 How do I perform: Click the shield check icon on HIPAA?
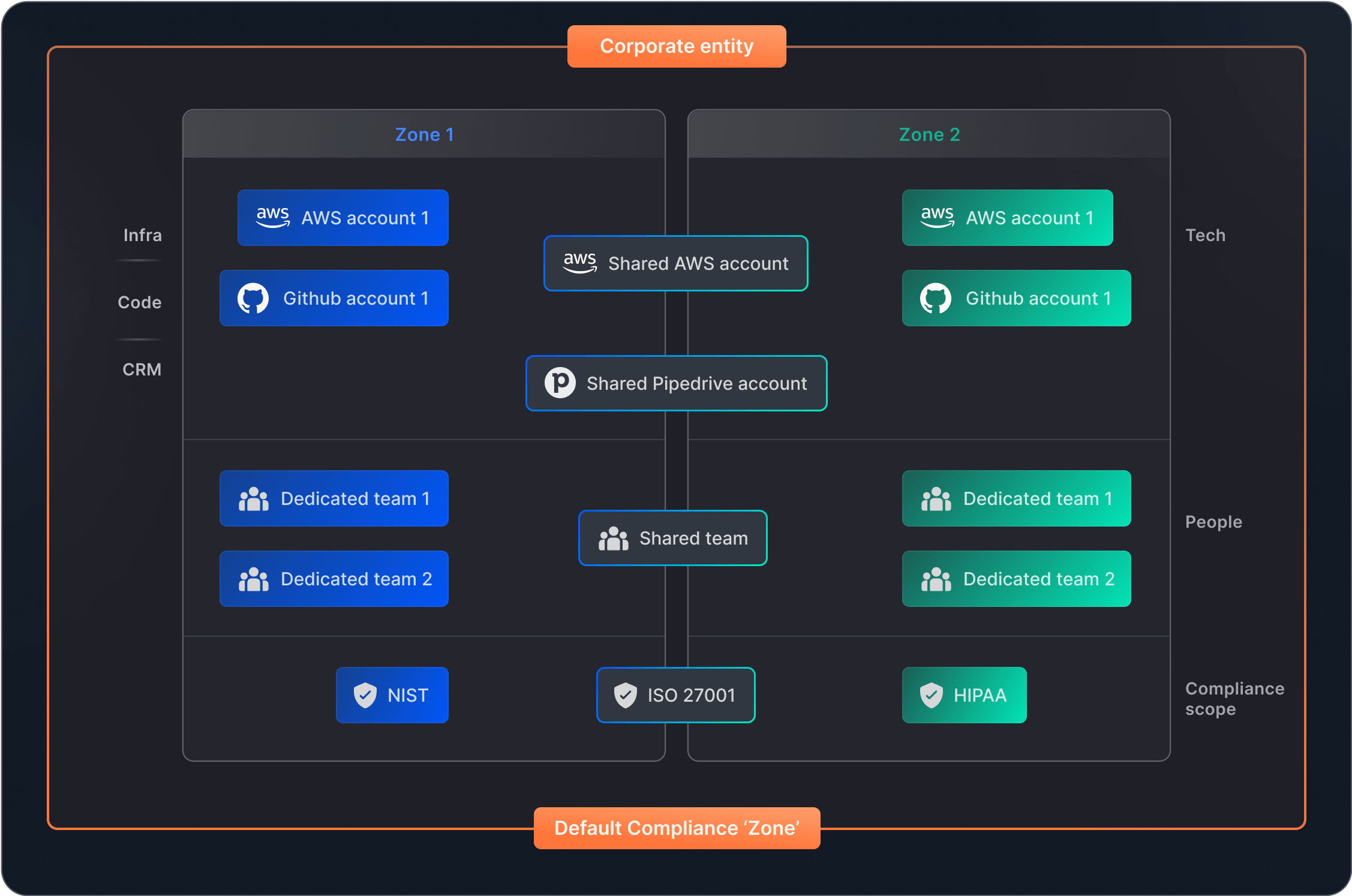(x=932, y=695)
